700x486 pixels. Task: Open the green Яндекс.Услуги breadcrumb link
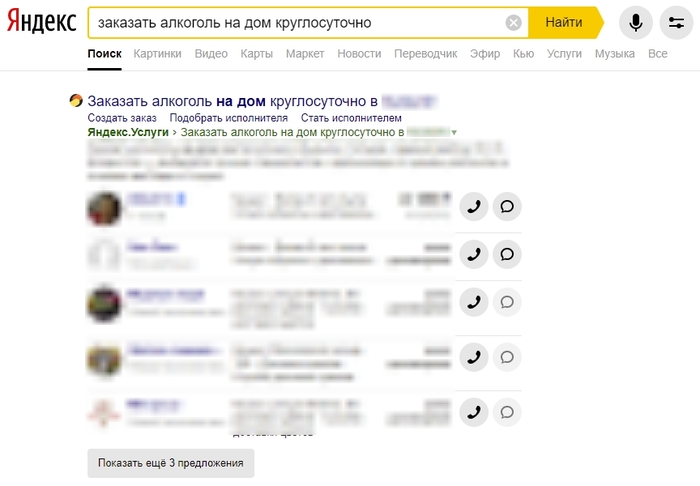128,133
